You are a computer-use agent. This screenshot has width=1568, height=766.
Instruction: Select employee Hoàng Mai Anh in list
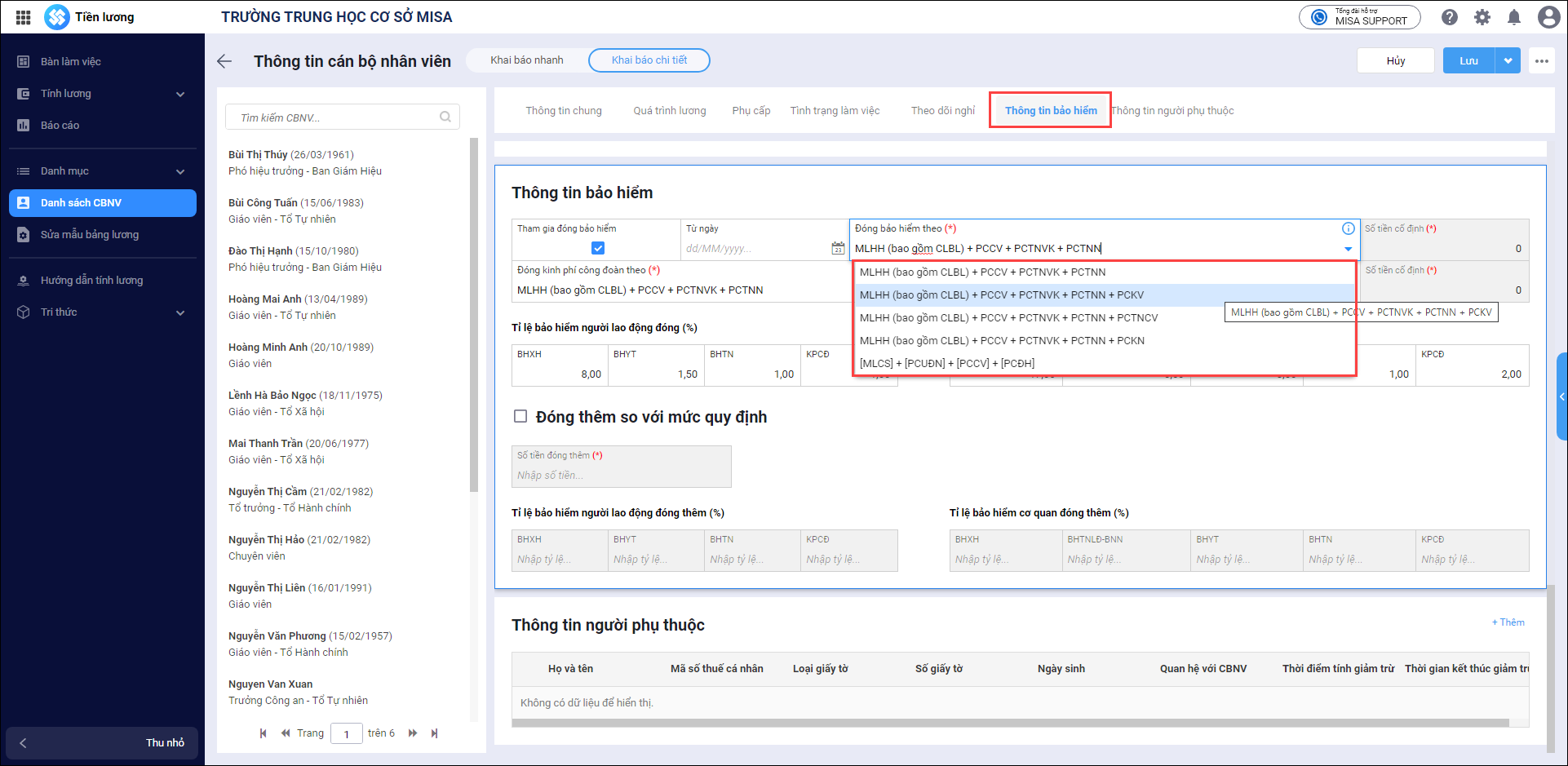pos(343,308)
